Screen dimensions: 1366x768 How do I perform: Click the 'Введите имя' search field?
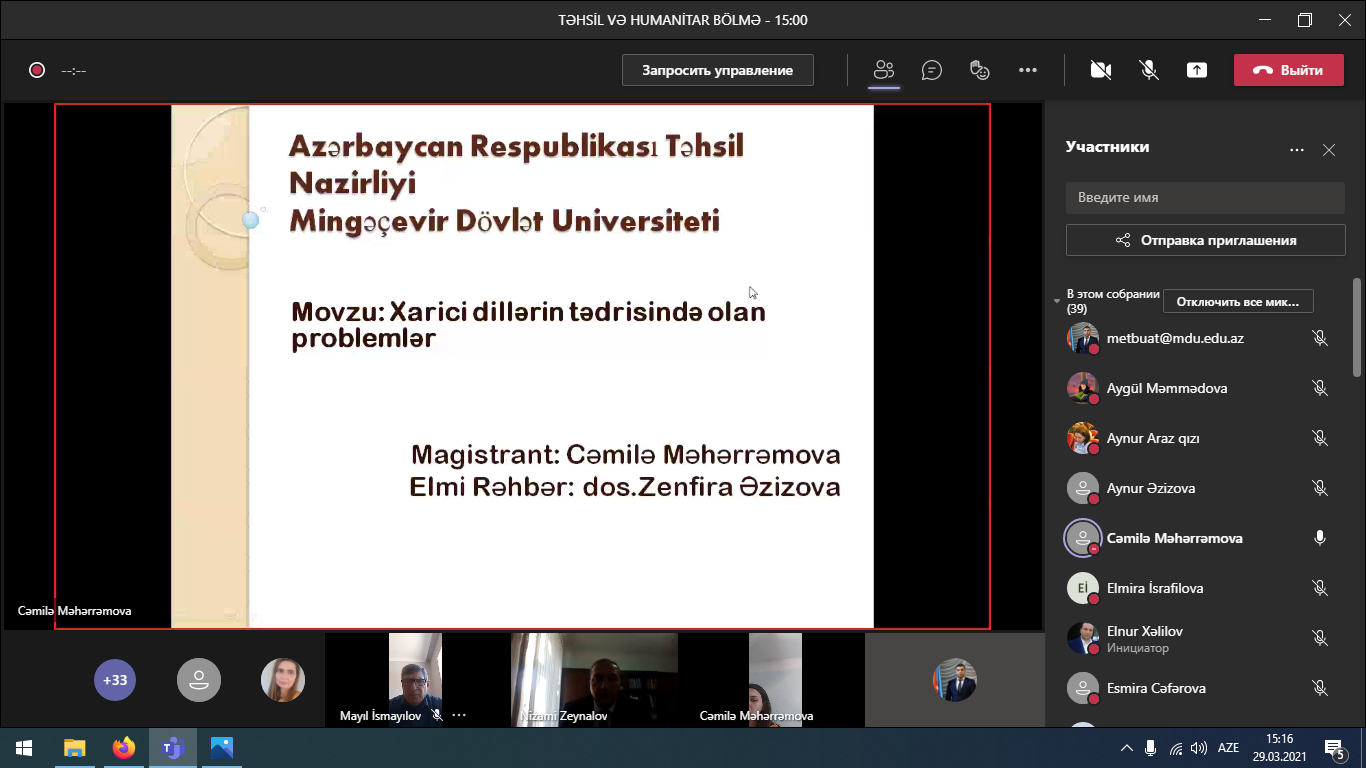tap(1204, 198)
